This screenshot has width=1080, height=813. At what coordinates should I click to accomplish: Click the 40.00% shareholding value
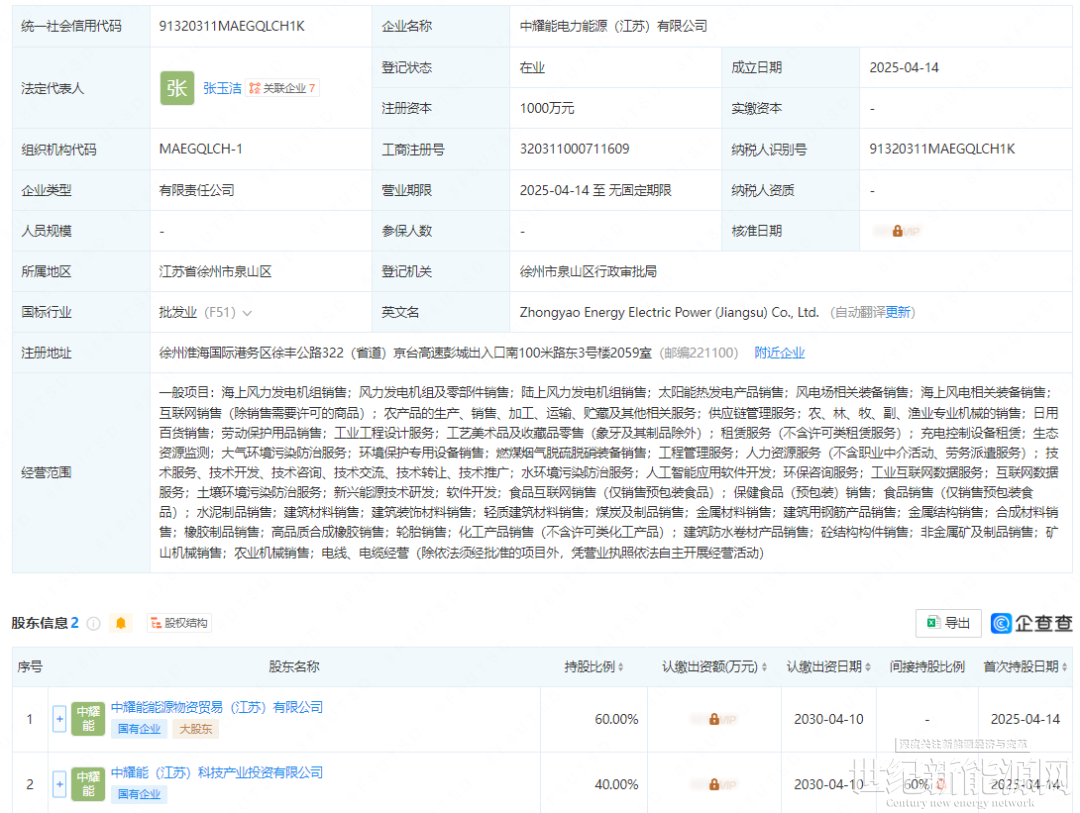tap(616, 785)
